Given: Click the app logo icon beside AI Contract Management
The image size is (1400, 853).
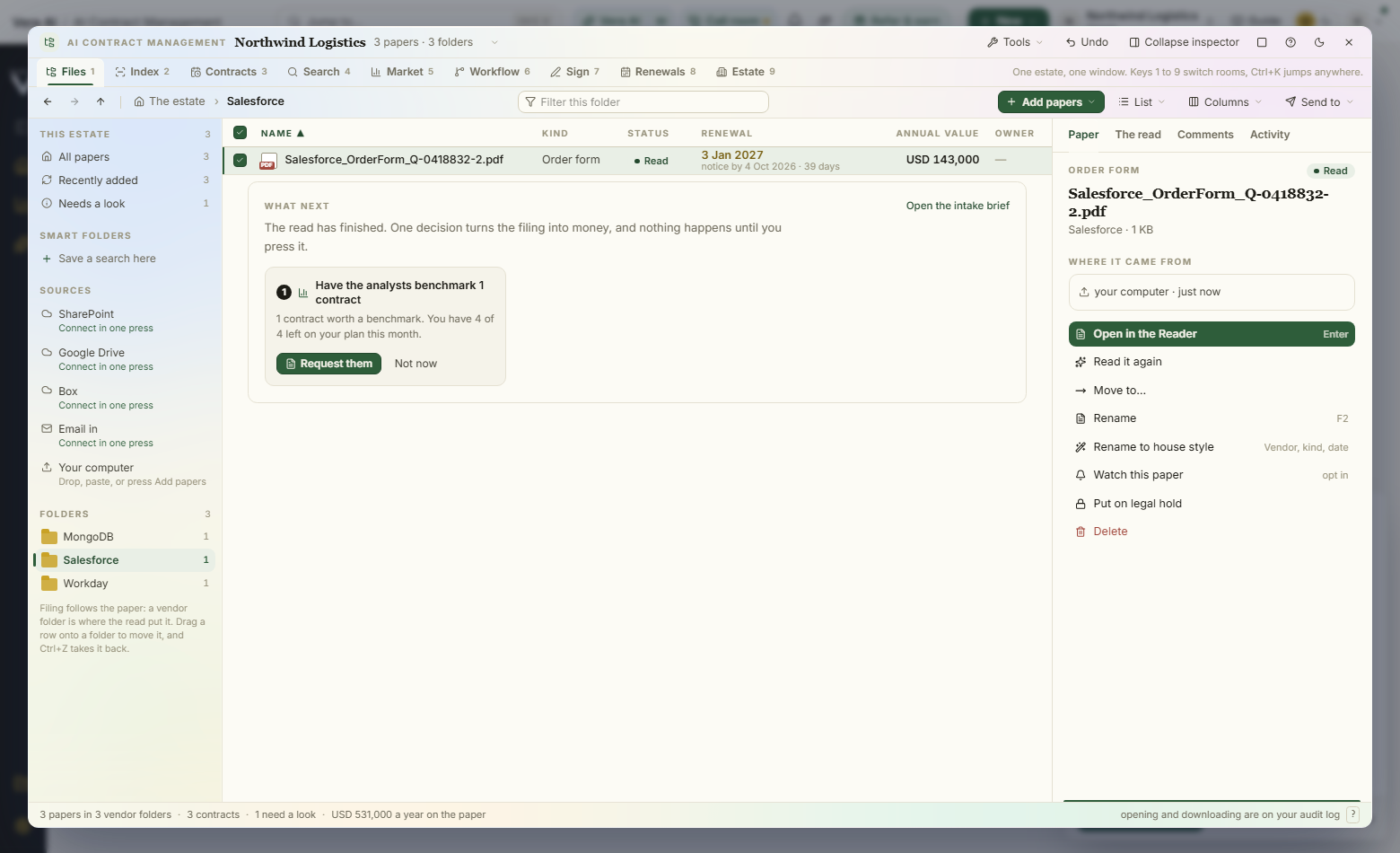Looking at the screenshot, I should (49, 42).
